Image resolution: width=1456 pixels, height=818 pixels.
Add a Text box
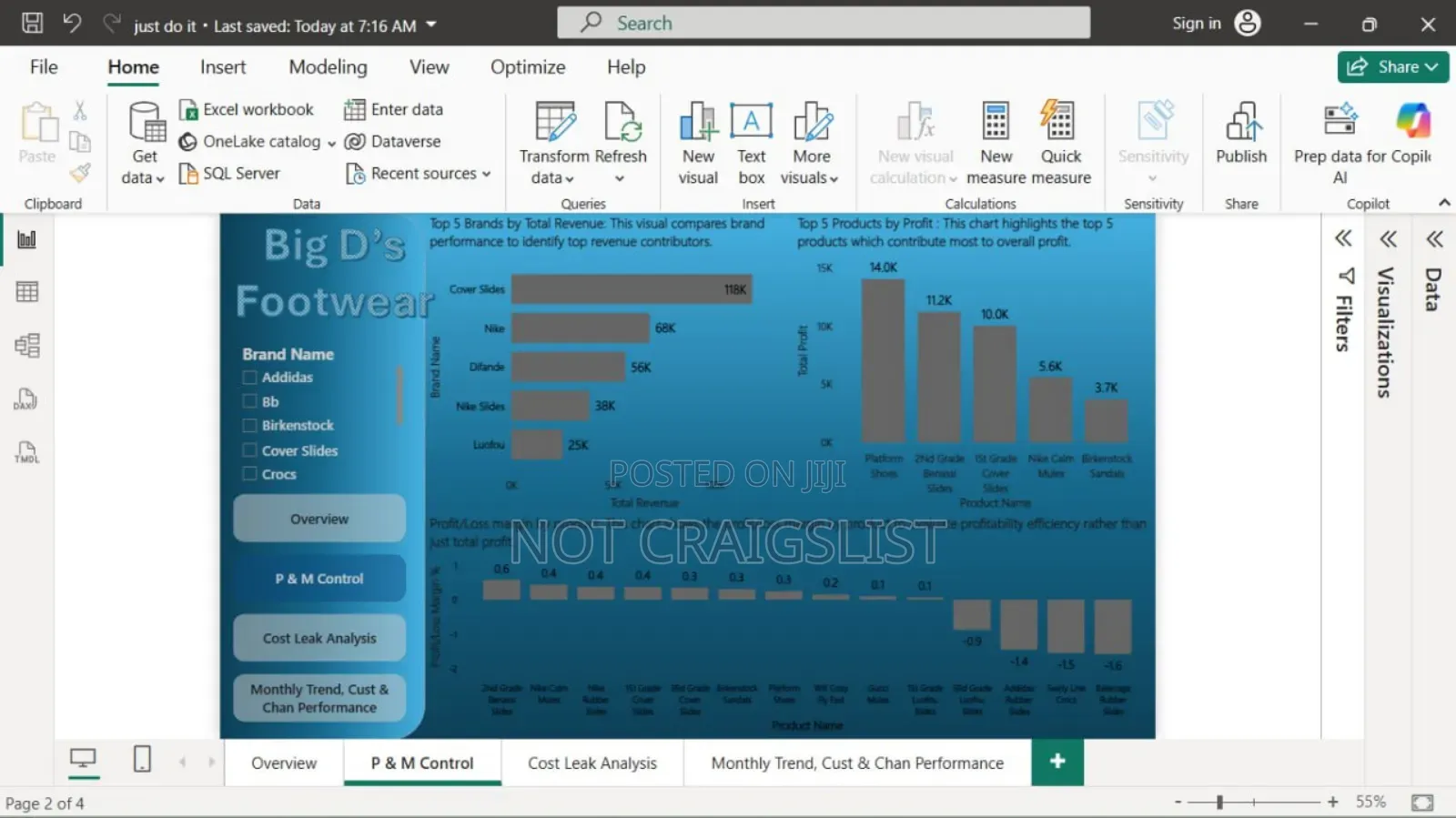752,143
